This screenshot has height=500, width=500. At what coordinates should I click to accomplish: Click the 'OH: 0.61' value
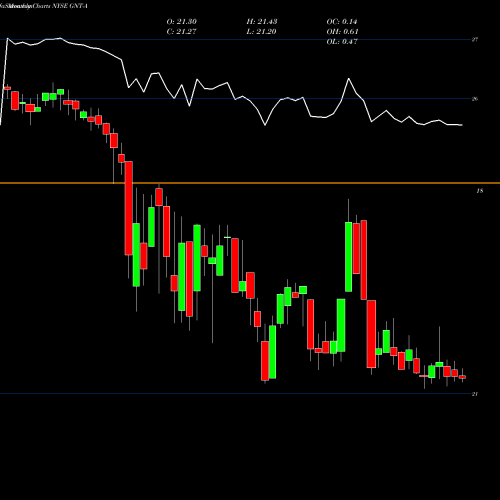click(342, 32)
